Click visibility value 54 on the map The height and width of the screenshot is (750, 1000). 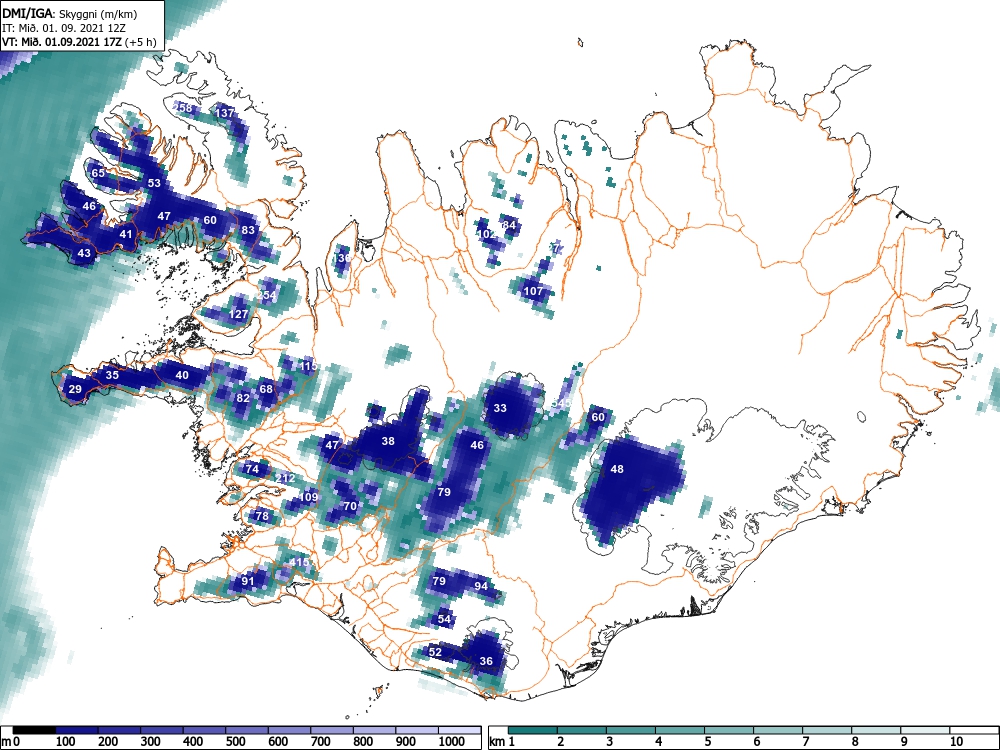pos(444,619)
